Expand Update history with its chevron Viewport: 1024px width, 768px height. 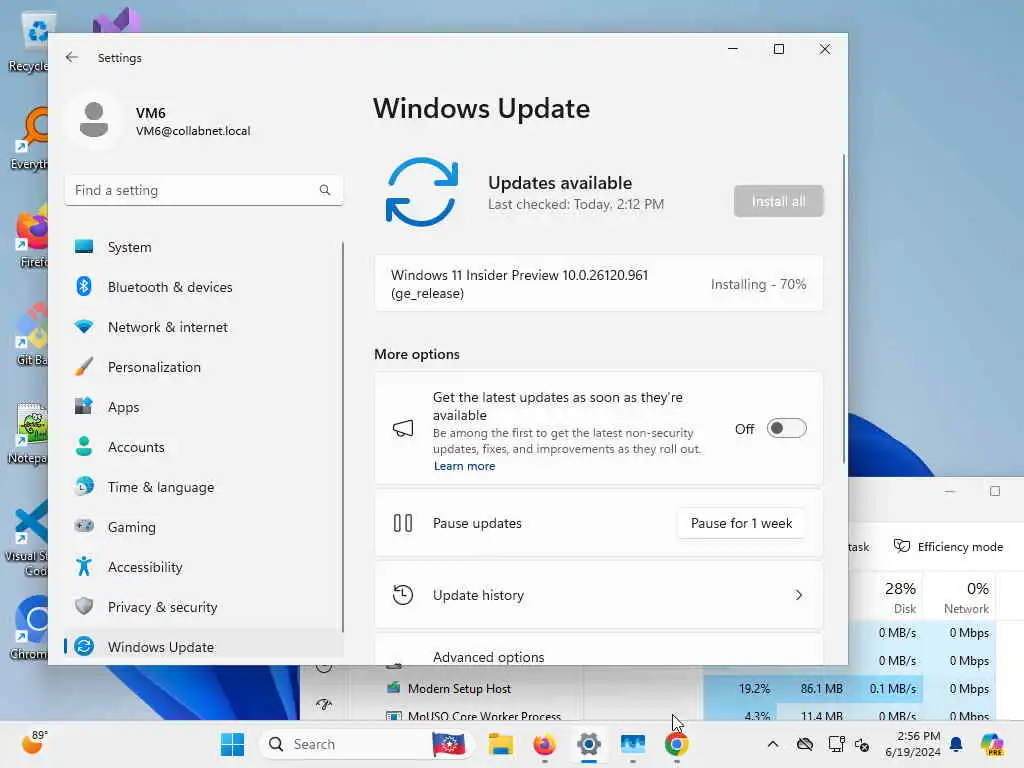[799, 595]
